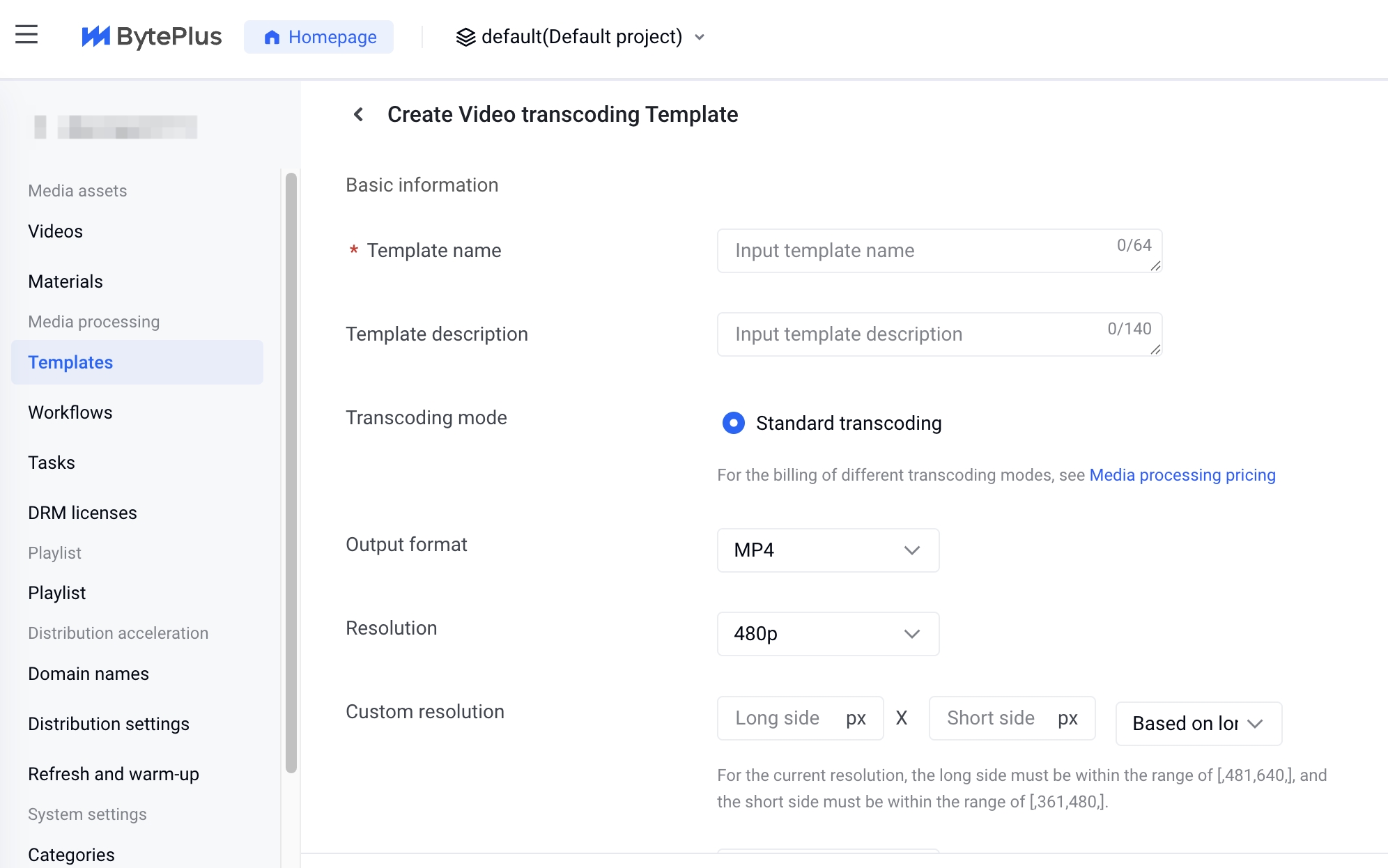This screenshot has height=868, width=1388.
Task: Open the hamburger navigation menu
Action: pos(26,35)
